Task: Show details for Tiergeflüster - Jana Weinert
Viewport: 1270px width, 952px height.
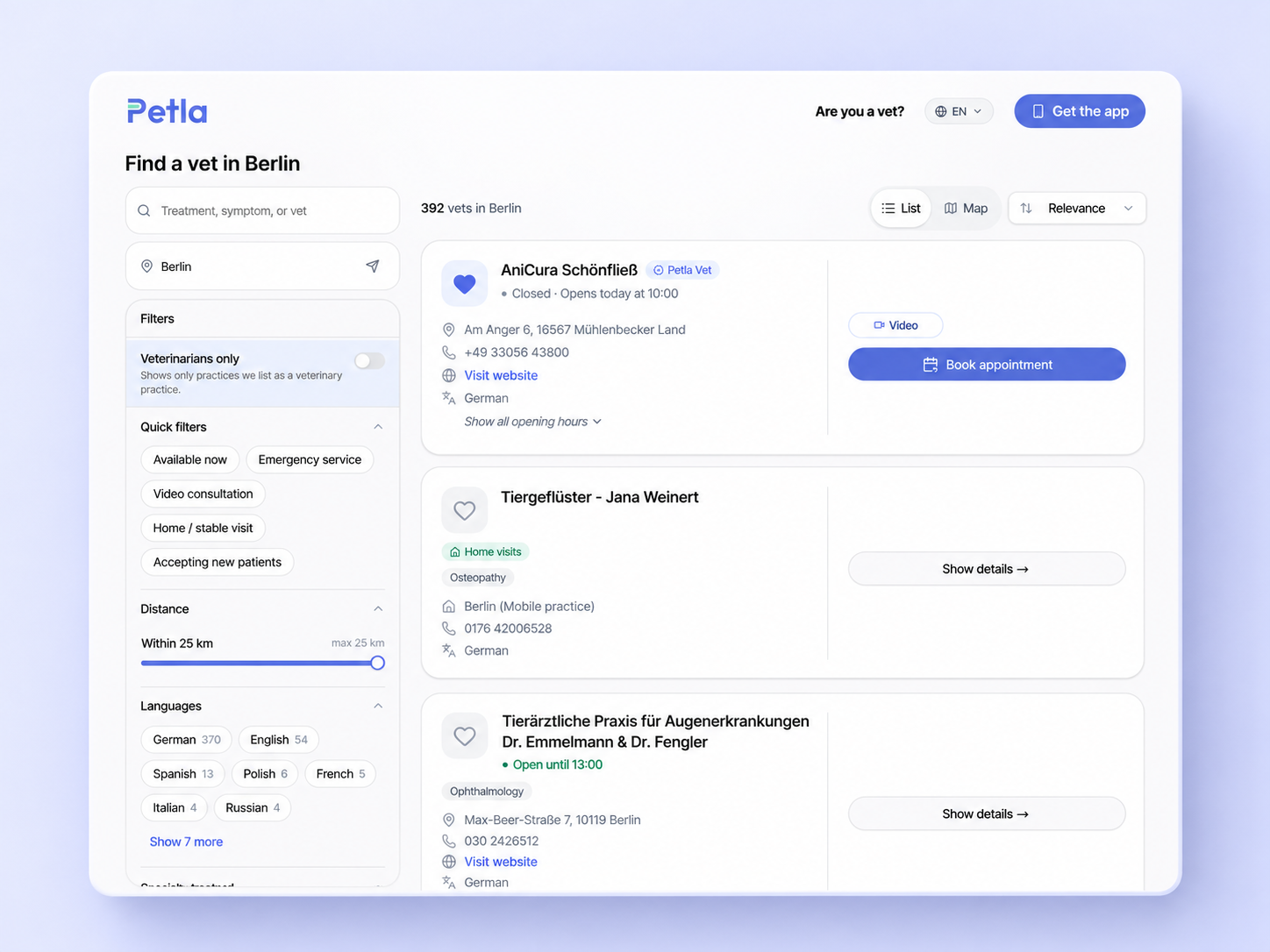Action: (x=987, y=569)
